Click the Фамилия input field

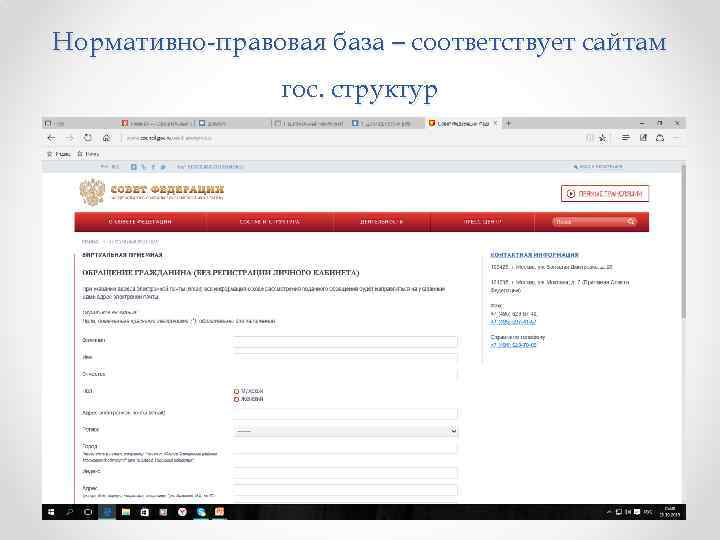tap(345, 341)
